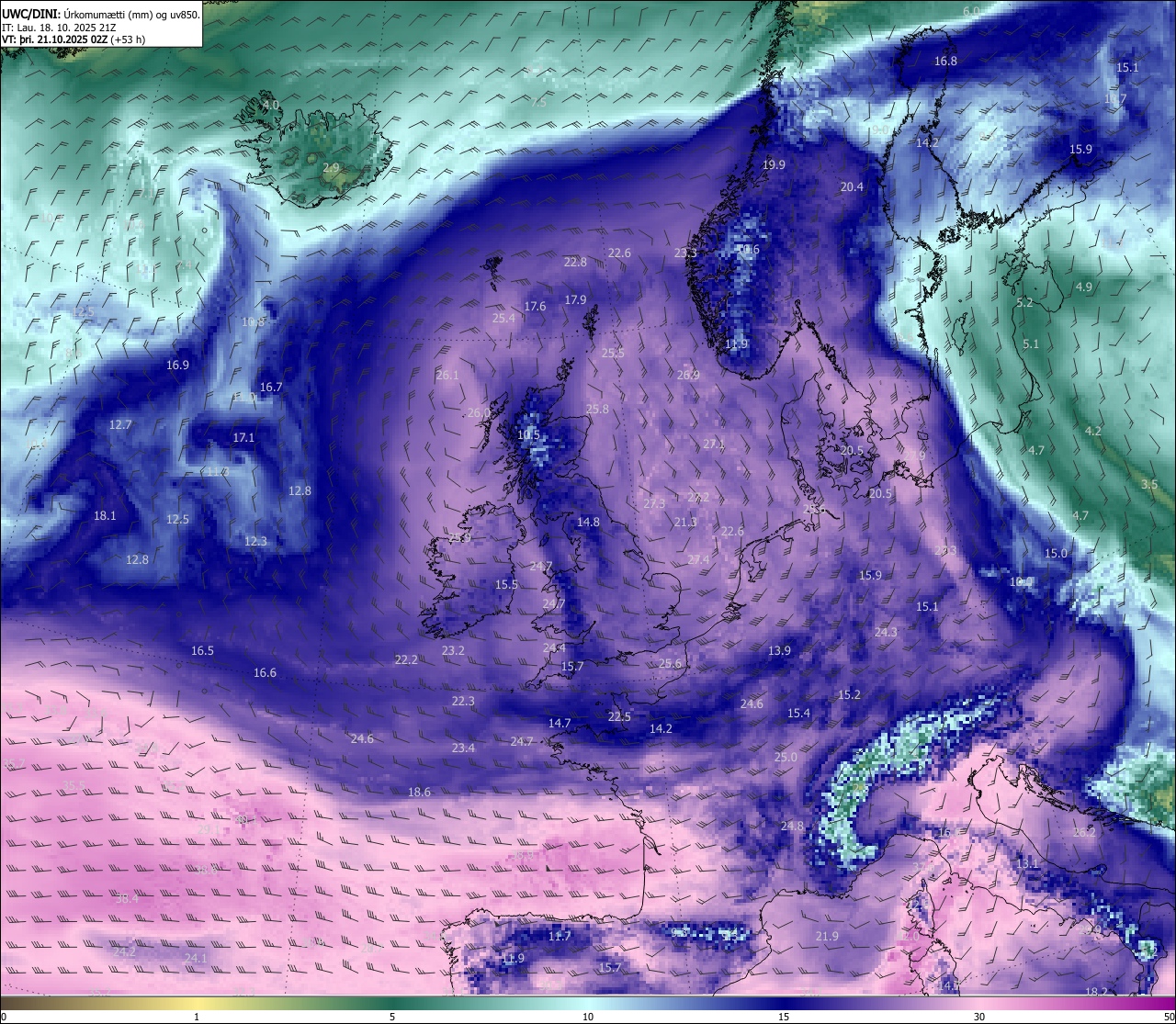Click the 16.8 value over northern Sweden
Screen dimensions: 1176x1024
click(x=945, y=61)
